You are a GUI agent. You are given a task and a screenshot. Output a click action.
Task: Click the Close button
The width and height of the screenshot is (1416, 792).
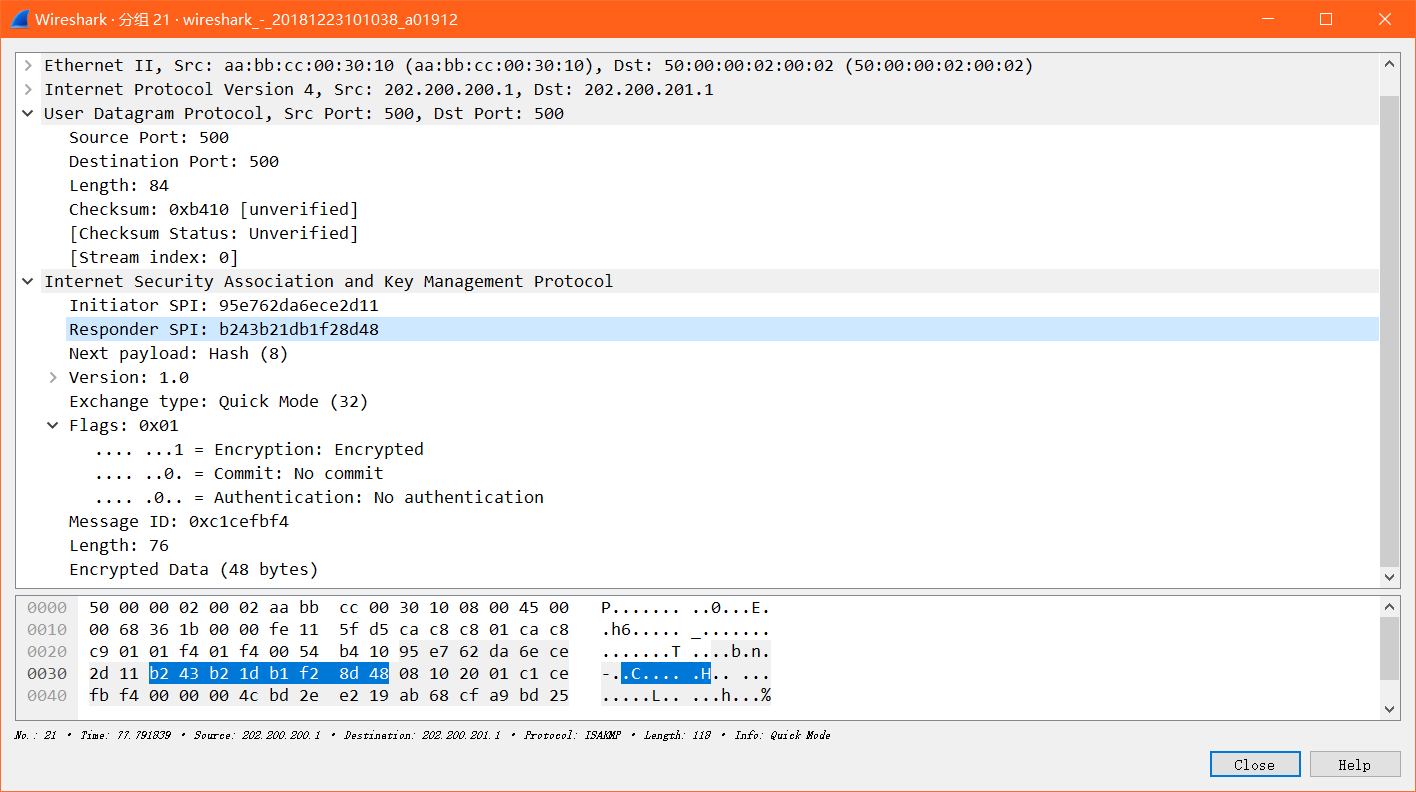(x=1254, y=764)
